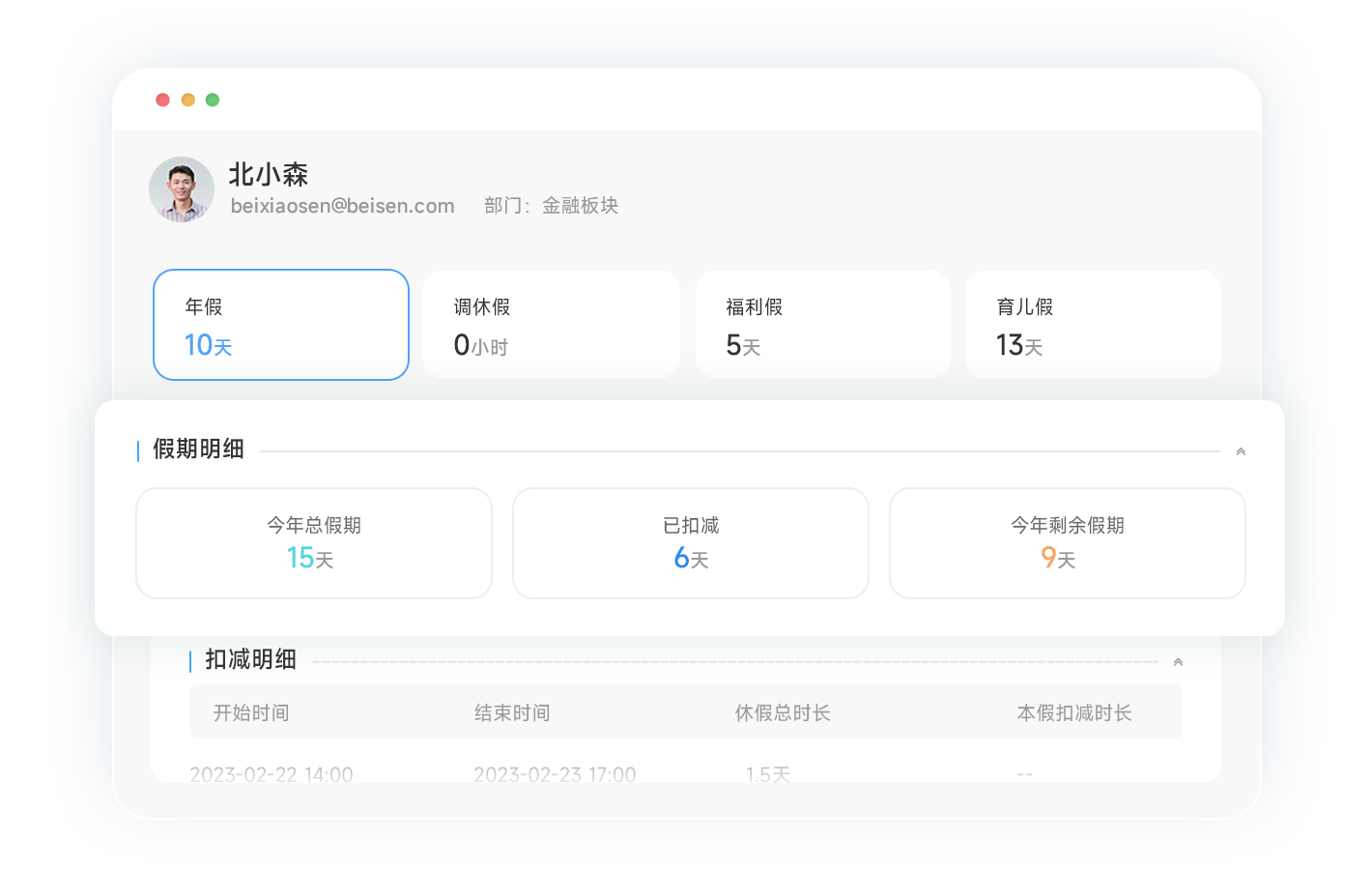Click the 本假扣减时长 column header

(1074, 712)
